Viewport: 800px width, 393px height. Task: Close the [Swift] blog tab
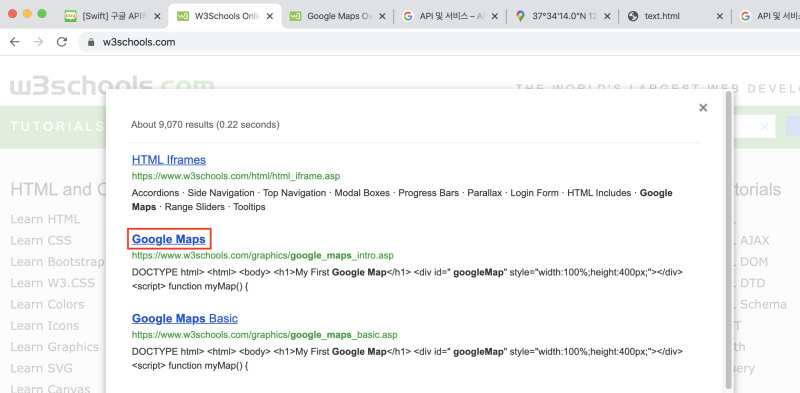coord(157,16)
